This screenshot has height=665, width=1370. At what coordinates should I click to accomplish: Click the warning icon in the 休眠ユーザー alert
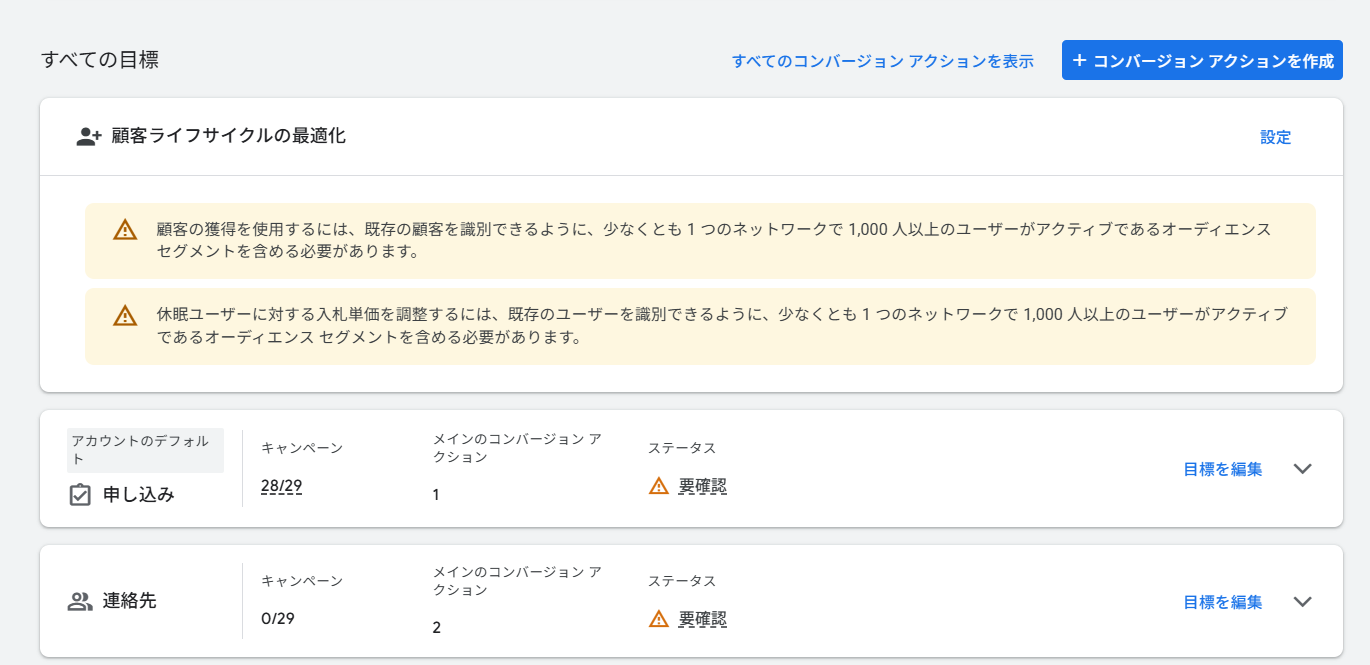click(125, 316)
